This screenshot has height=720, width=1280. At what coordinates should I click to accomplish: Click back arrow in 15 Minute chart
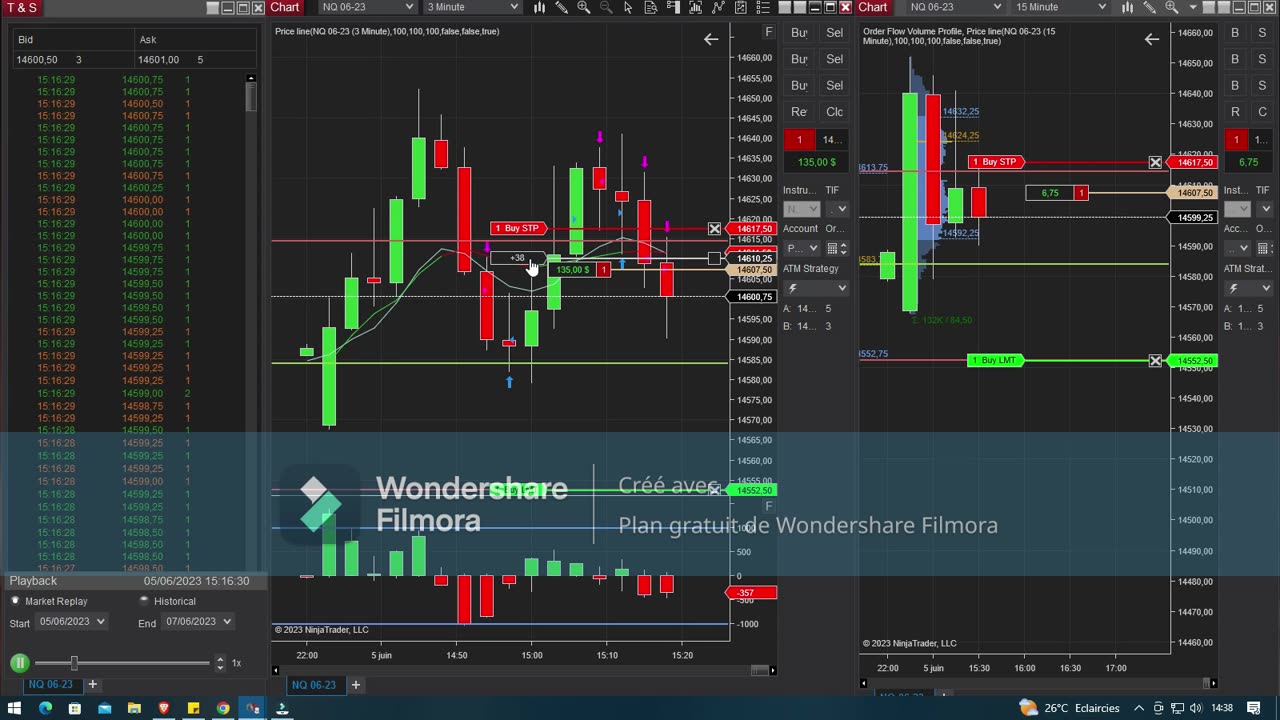point(1152,40)
